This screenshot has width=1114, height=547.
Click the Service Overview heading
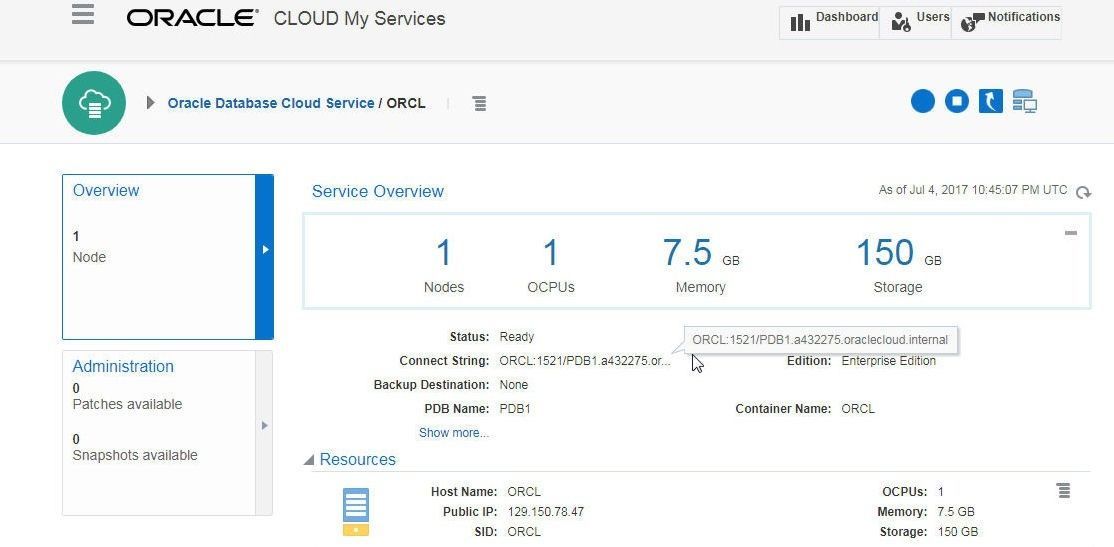coord(377,191)
